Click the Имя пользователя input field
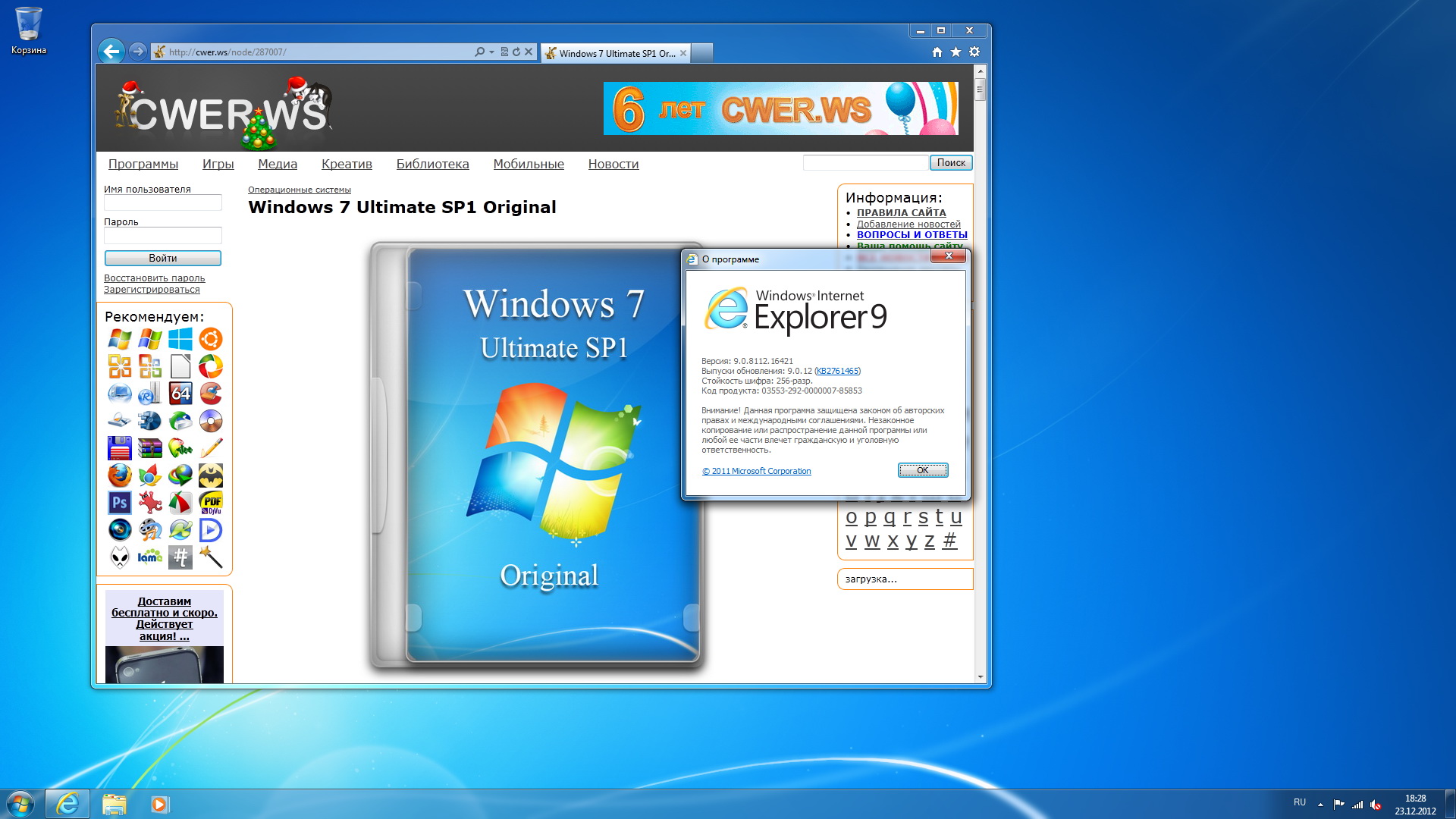This screenshot has width=1456, height=819. point(162,203)
